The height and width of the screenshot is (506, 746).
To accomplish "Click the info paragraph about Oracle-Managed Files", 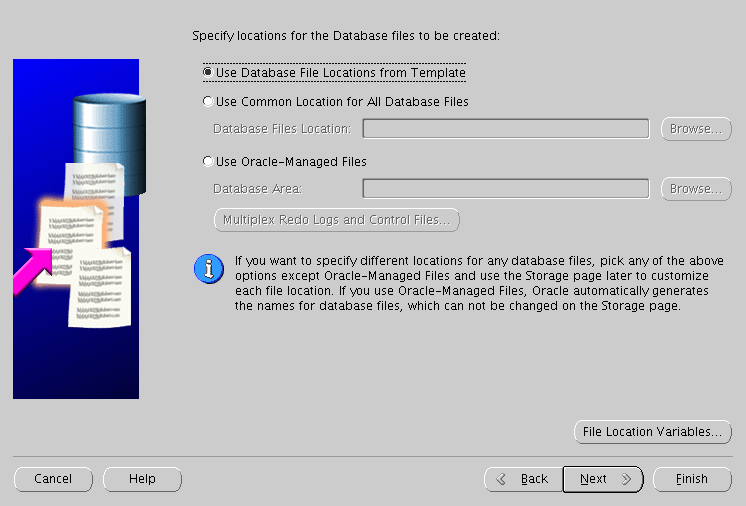I will [x=479, y=283].
